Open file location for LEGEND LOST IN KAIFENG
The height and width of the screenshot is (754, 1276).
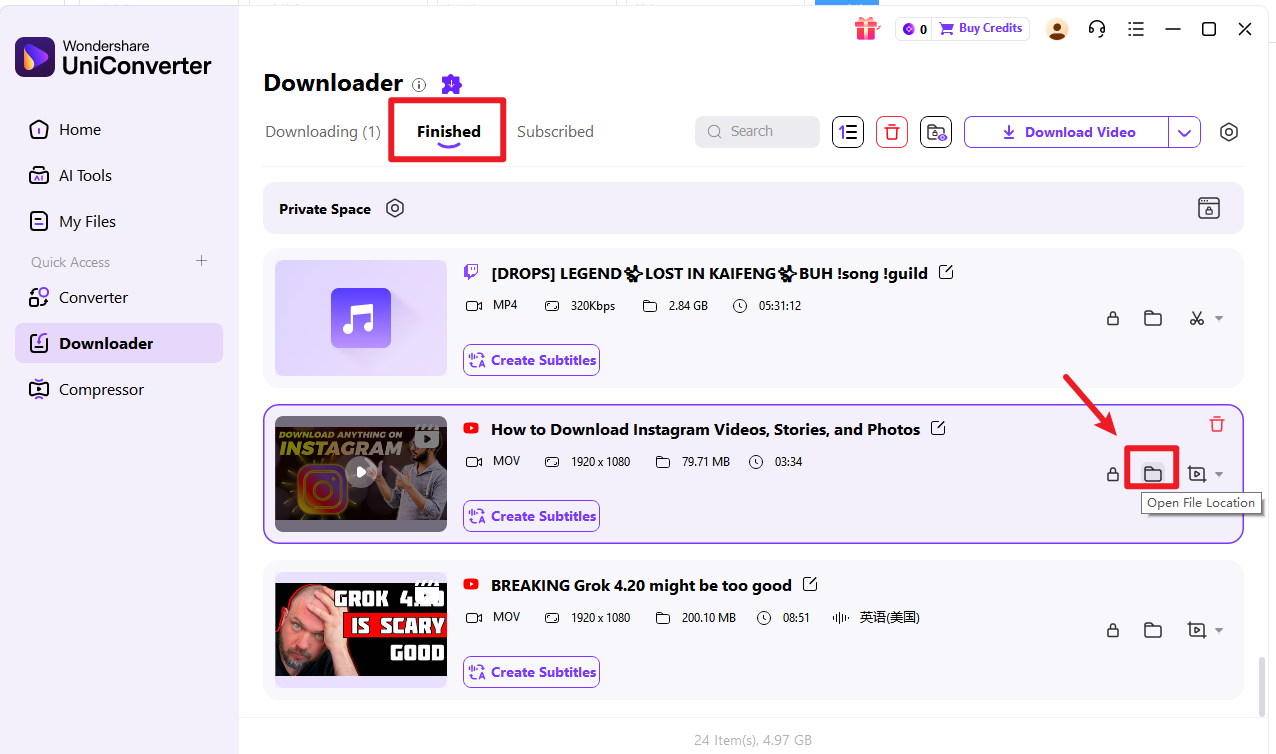coord(1153,318)
